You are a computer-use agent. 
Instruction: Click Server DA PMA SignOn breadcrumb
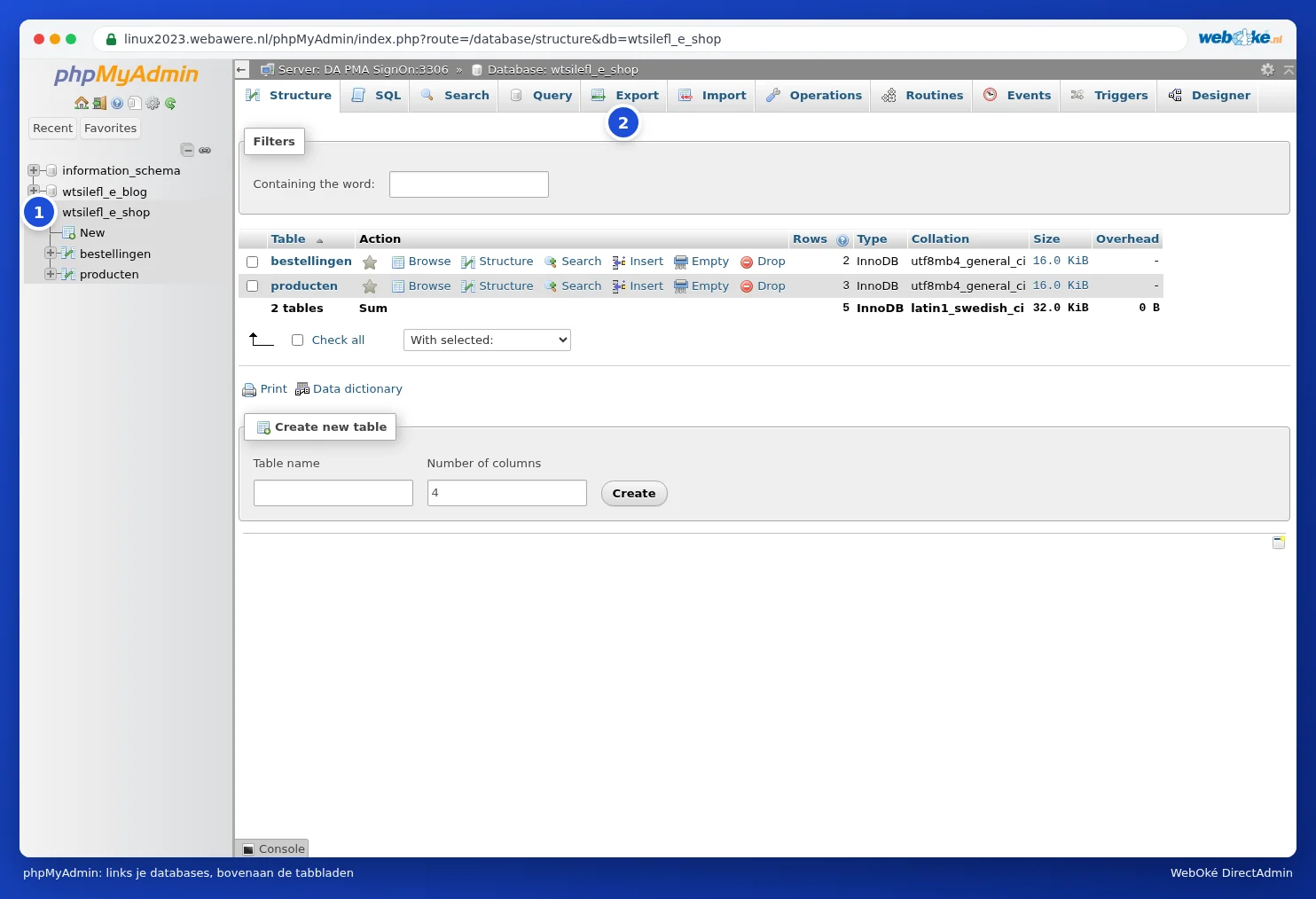355,69
